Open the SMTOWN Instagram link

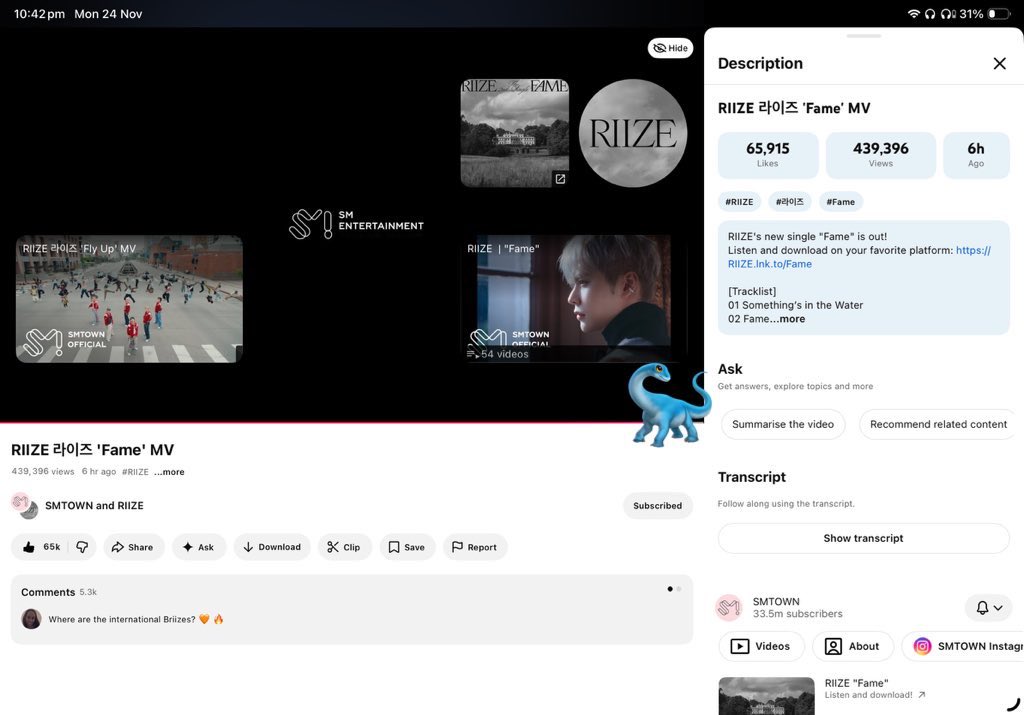[963, 646]
